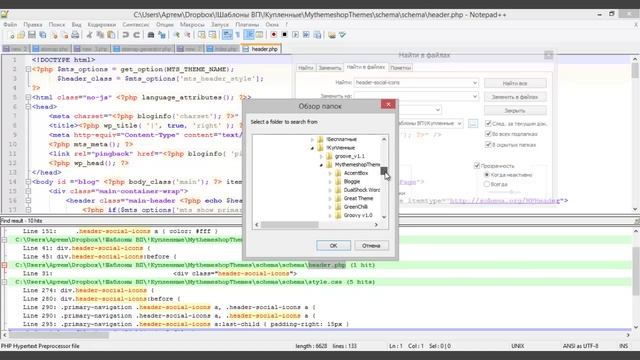Open the 'Файл' menu
The height and width of the screenshot is (360, 640).
tap(10, 24)
